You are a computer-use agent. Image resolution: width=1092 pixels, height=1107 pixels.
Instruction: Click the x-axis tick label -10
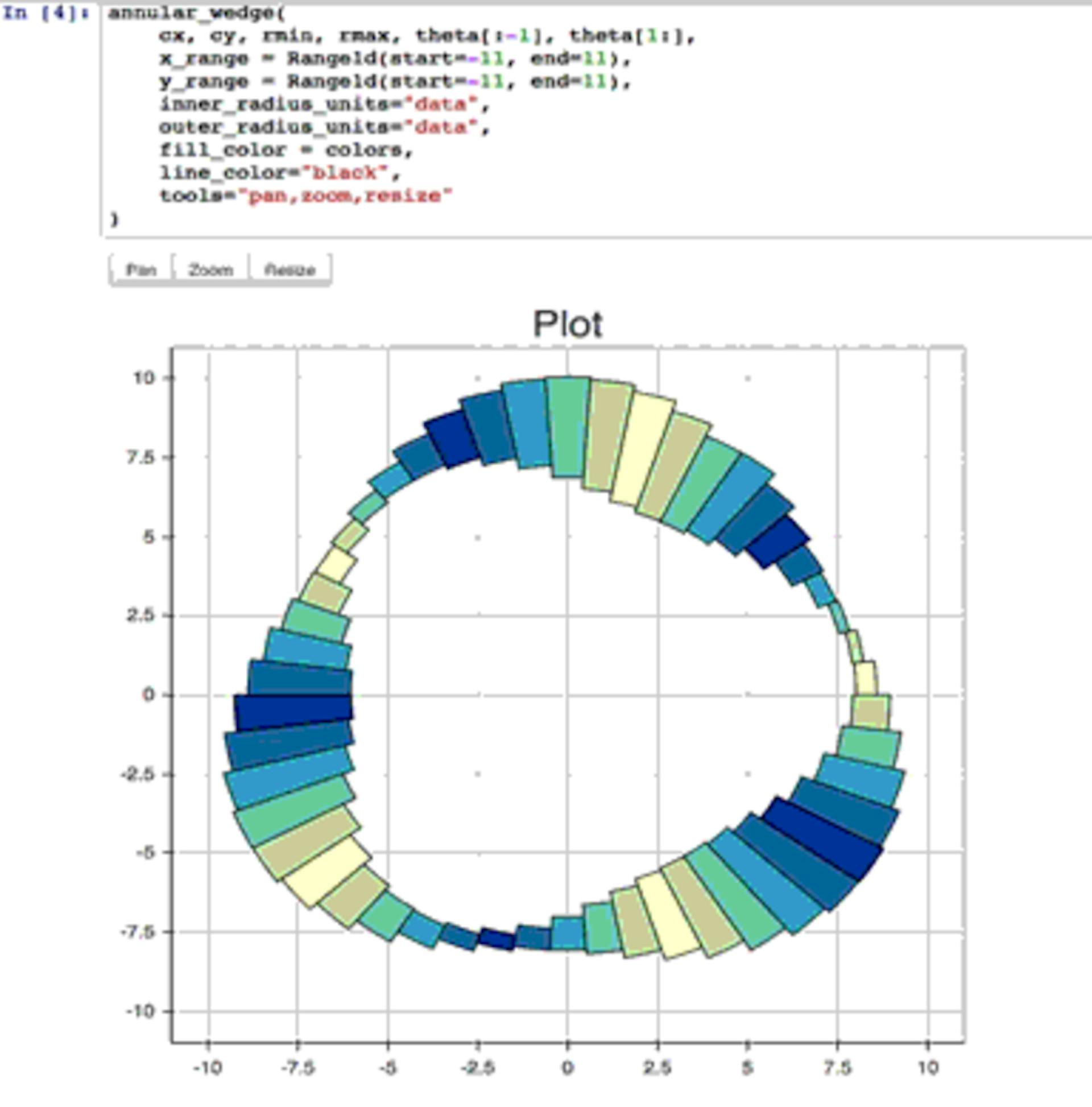(208, 1067)
